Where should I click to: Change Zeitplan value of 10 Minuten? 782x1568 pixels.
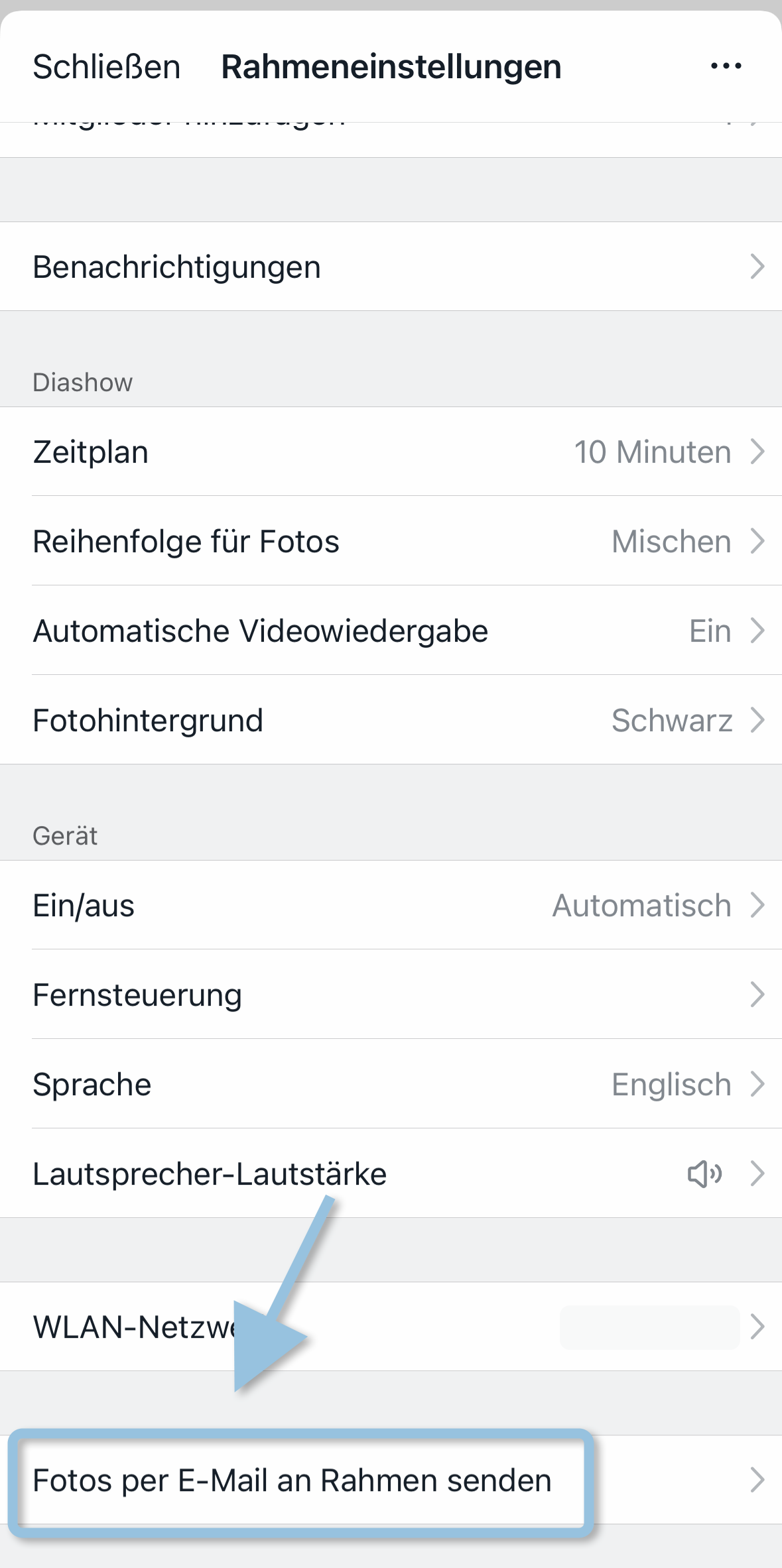pyautogui.click(x=652, y=452)
